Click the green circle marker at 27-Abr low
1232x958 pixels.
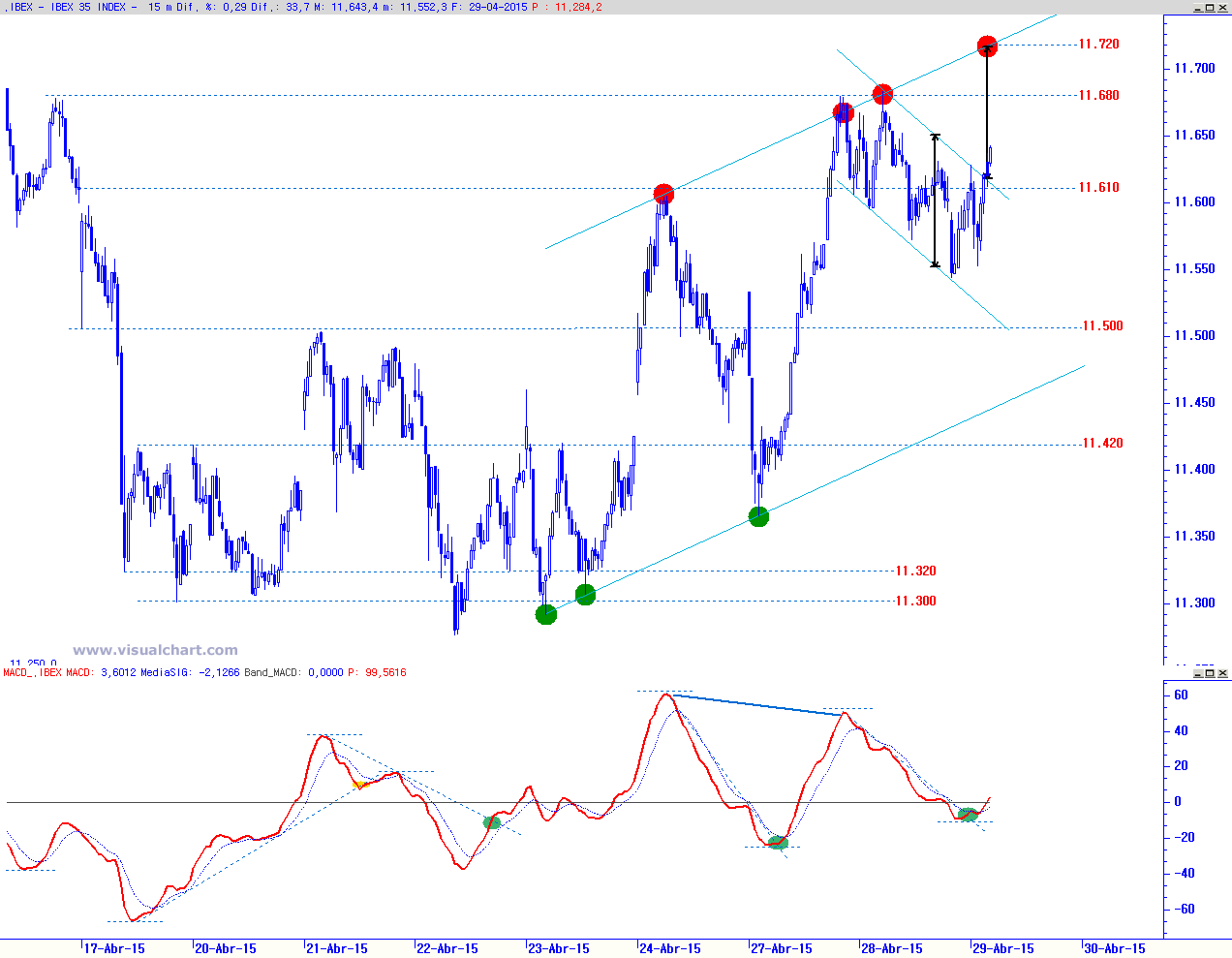point(758,516)
